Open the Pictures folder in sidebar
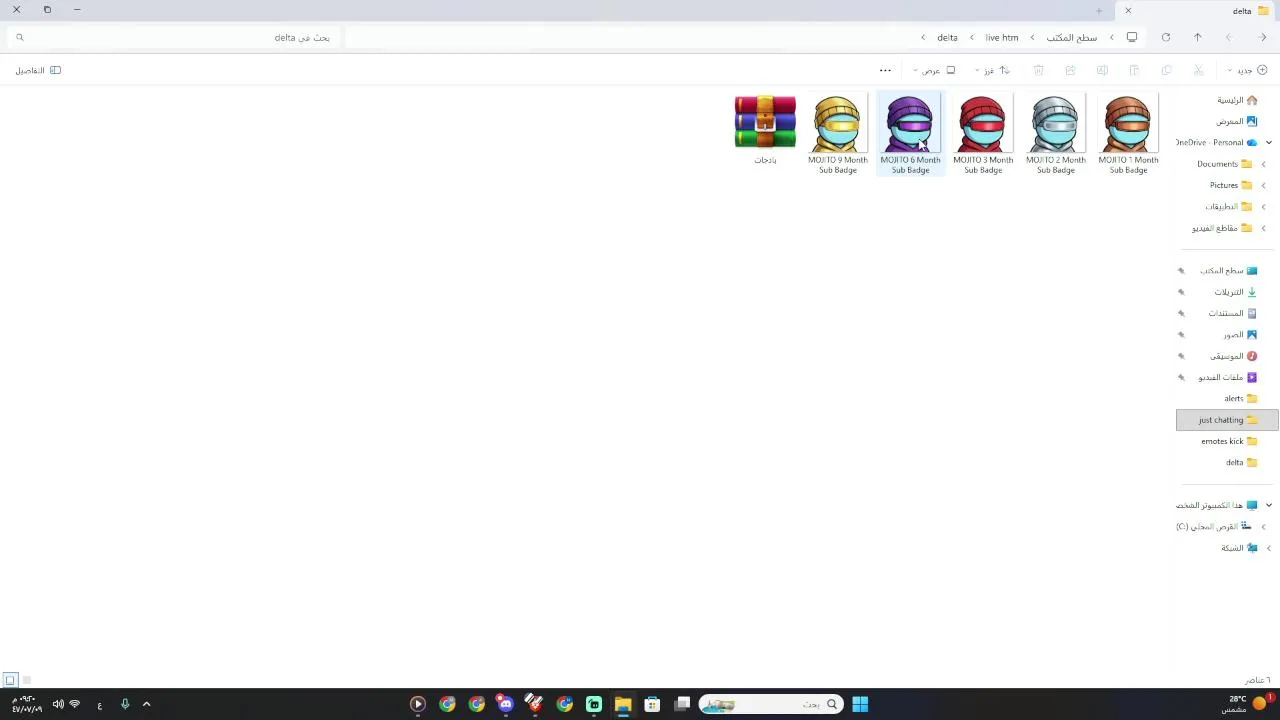1280x720 pixels. point(1230,185)
